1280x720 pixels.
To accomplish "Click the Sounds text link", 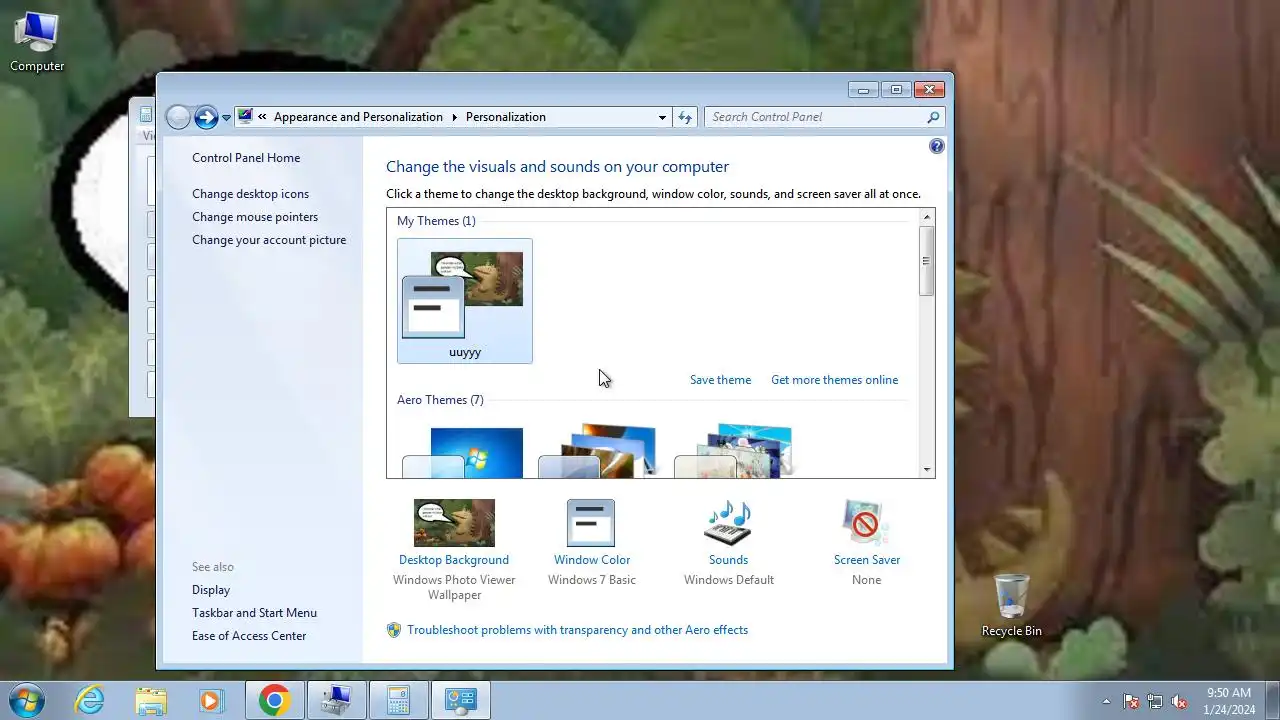I will pyautogui.click(x=728, y=560).
